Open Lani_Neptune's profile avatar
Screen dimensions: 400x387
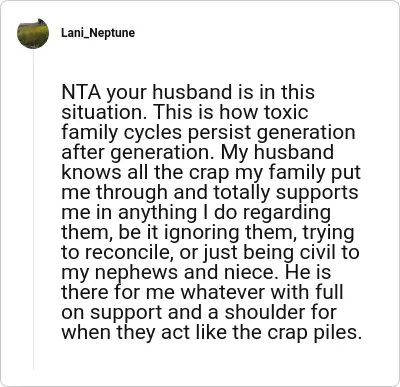click(x=33, y=33)
